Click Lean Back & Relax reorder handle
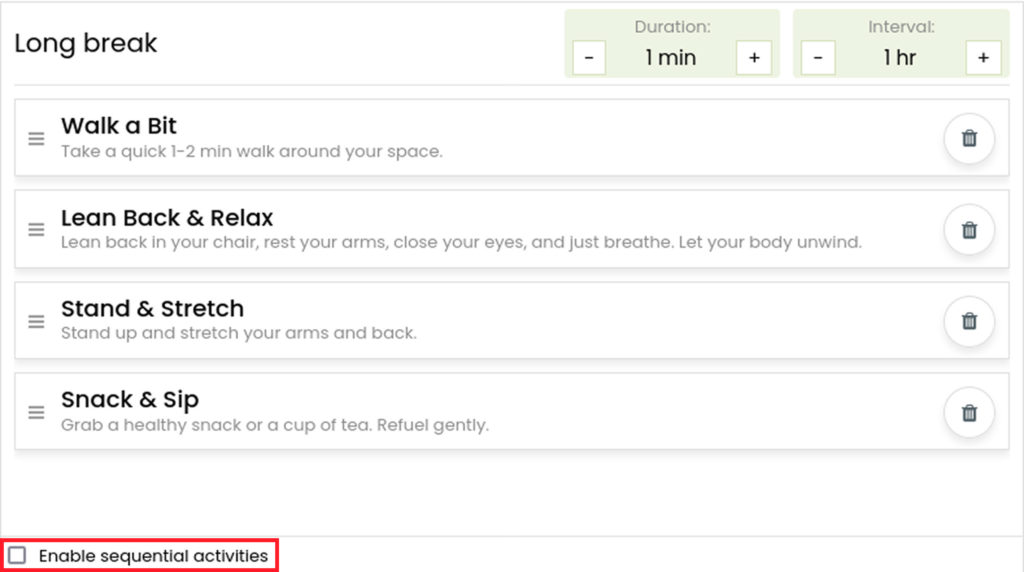Screen dimensions: 1024x572 click(x=37, y=230)
